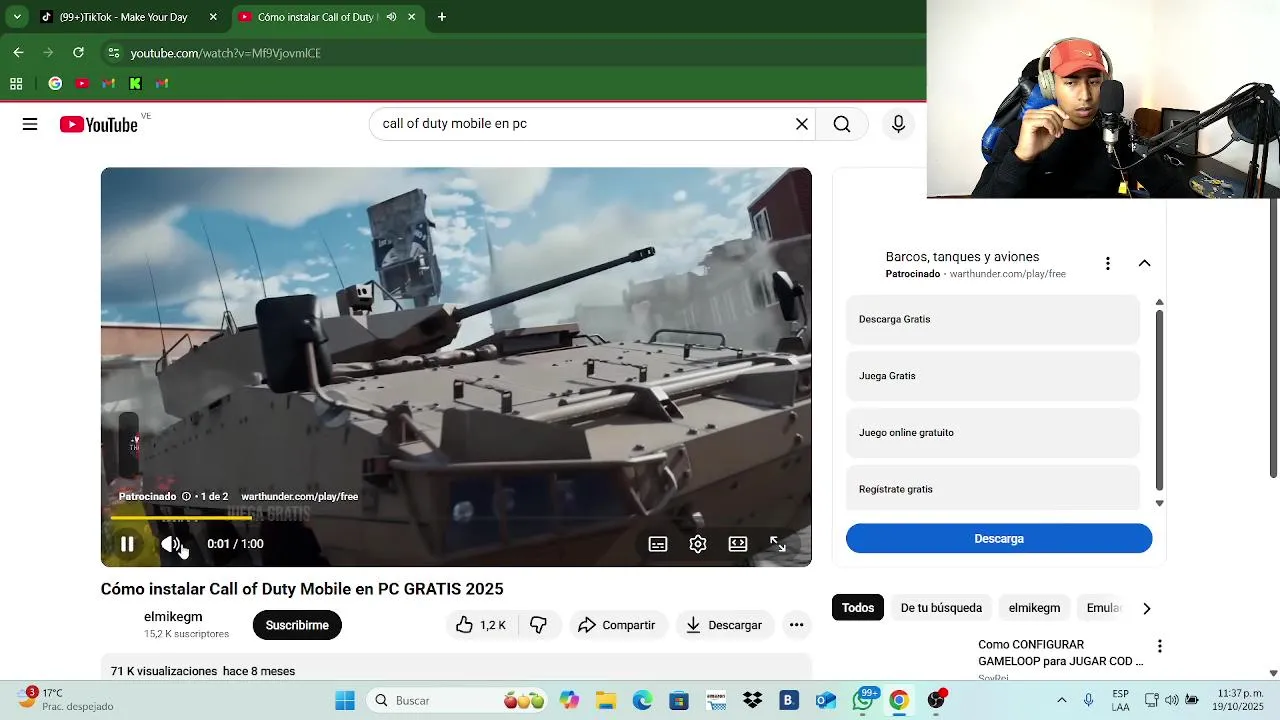The image size is (1280, 720).
Task: Click the Juego online gratuito ad option
Action: coord(993,433)
